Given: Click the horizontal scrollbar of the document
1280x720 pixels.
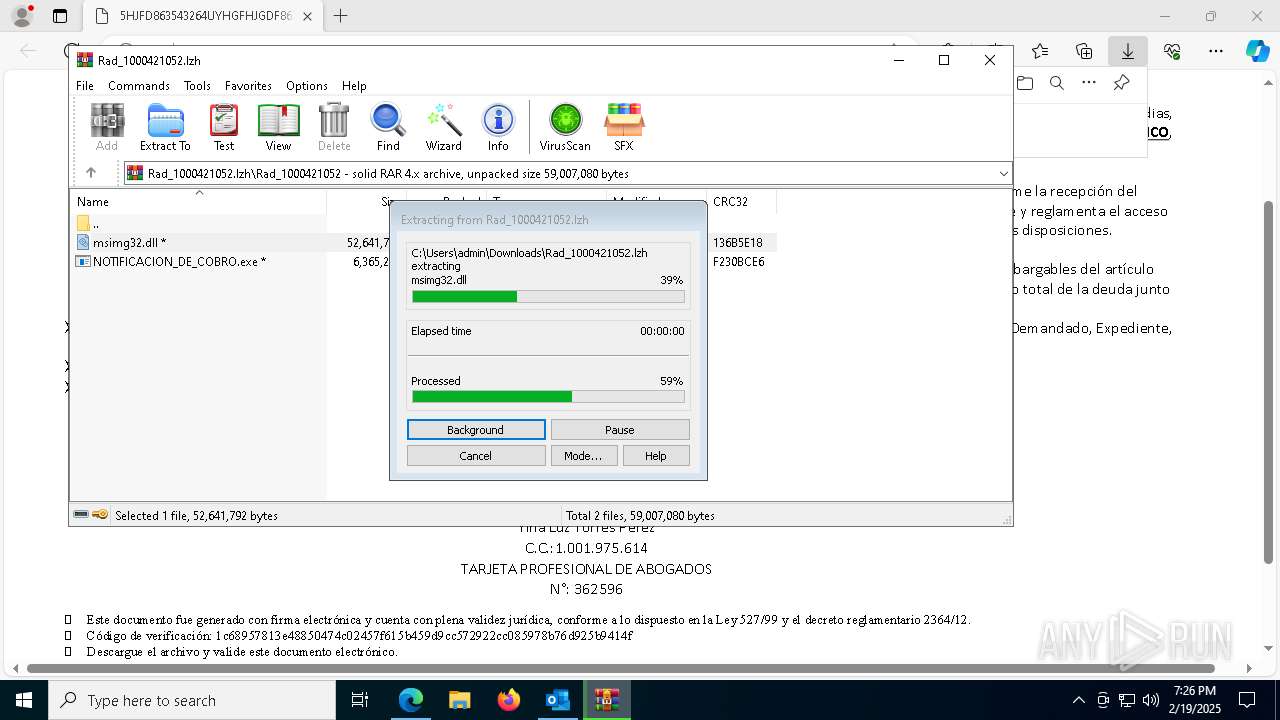Looking at the screenshot, I should click(620, 668).
